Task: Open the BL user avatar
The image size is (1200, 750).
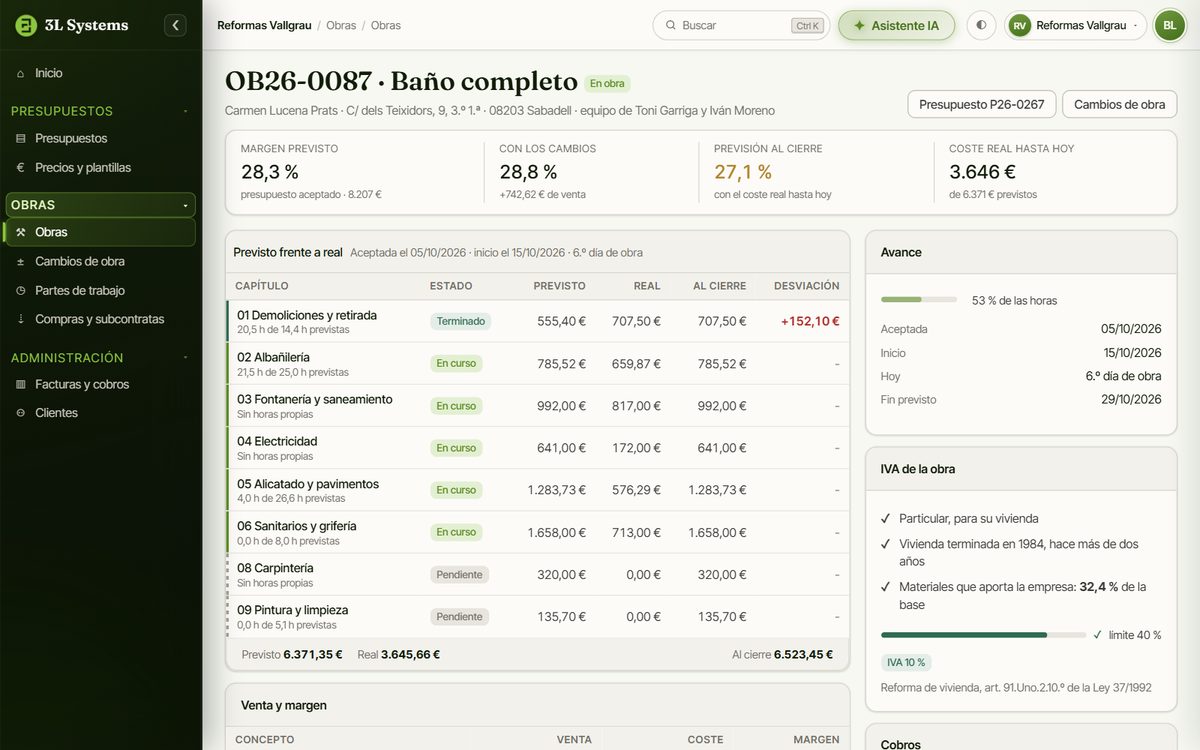Action: [x=1169, y=25]
